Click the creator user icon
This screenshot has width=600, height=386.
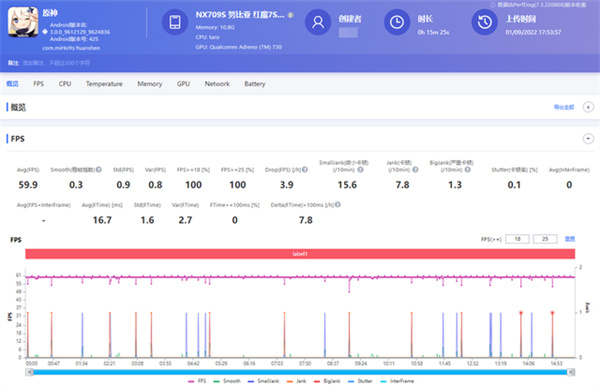[x=318, y=22]
